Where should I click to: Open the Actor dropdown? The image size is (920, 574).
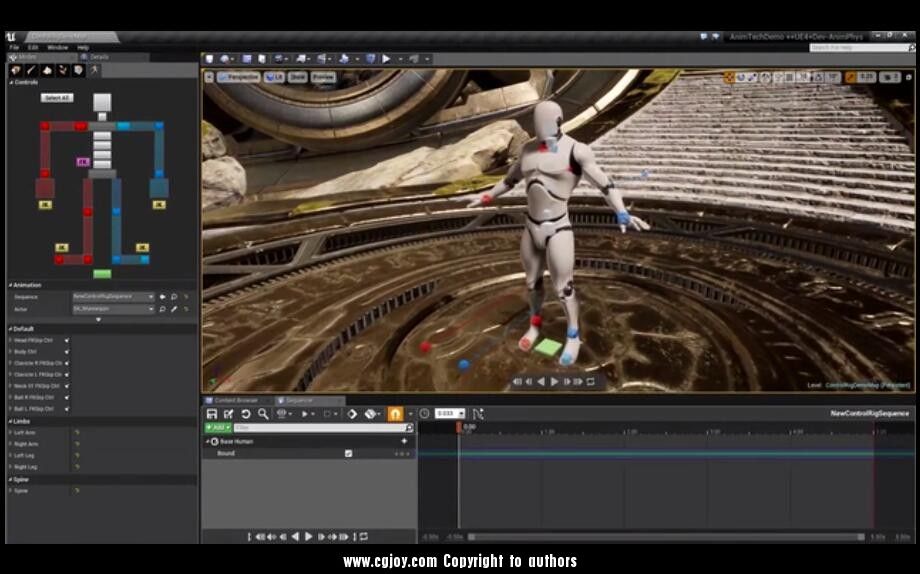point(113,309)
